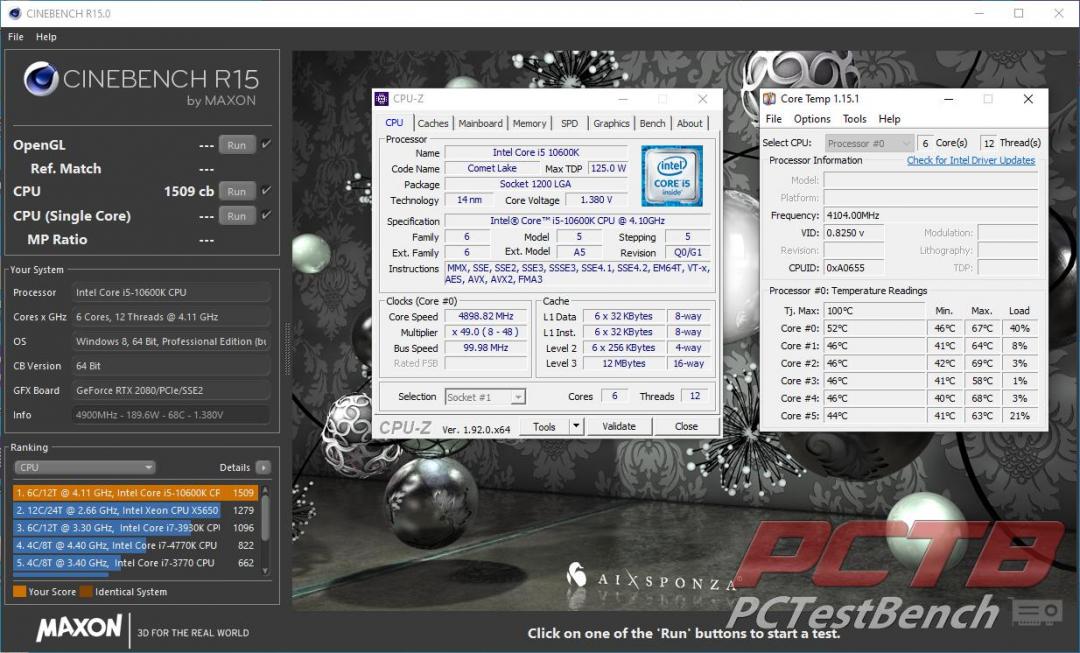
Task: Click the Check for Intel Driver Updates link
Action: click(970, 160)
